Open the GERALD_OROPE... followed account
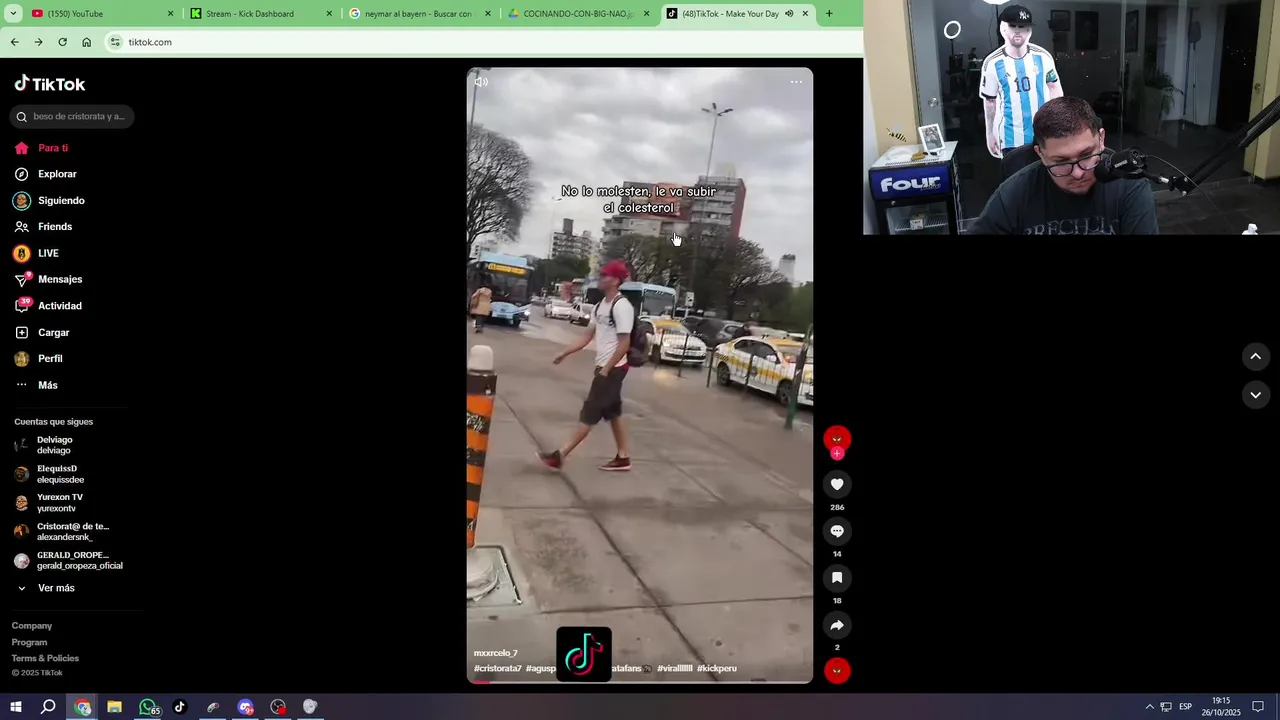 pos(73,560)
